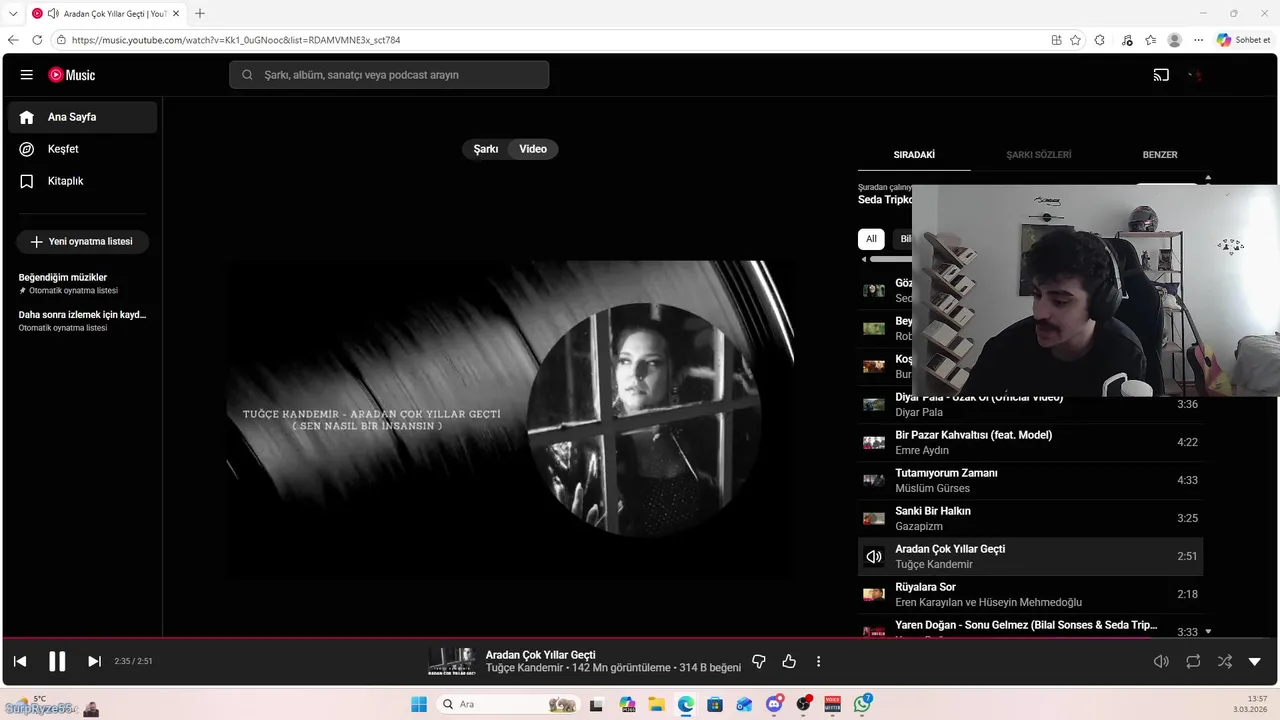Image resolution: width=1280 pixels, height=720 pixels.
Task: Open the new tab plus button
Action: click(x=200, y=13)
